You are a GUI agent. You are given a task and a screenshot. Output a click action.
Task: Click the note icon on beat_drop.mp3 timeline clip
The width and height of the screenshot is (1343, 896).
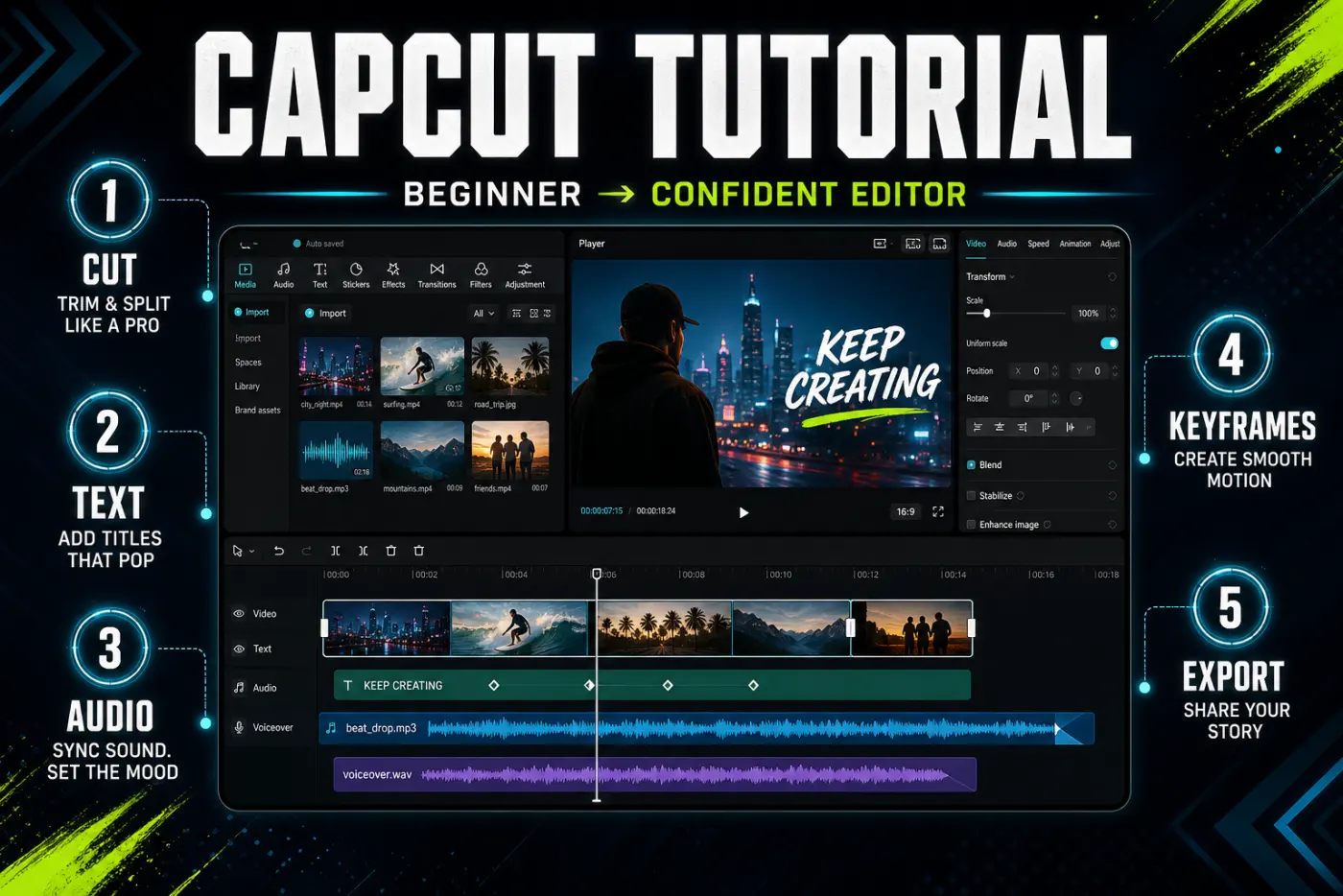coord(331,728)
